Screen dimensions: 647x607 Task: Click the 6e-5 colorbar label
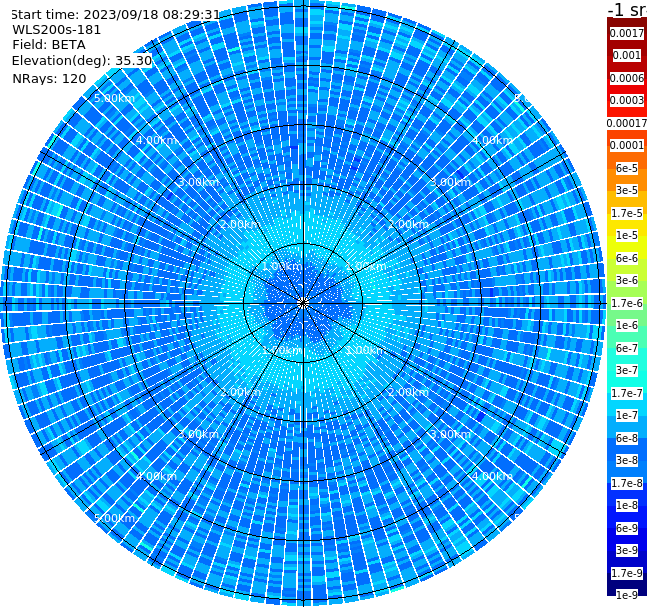pos(627,168)
